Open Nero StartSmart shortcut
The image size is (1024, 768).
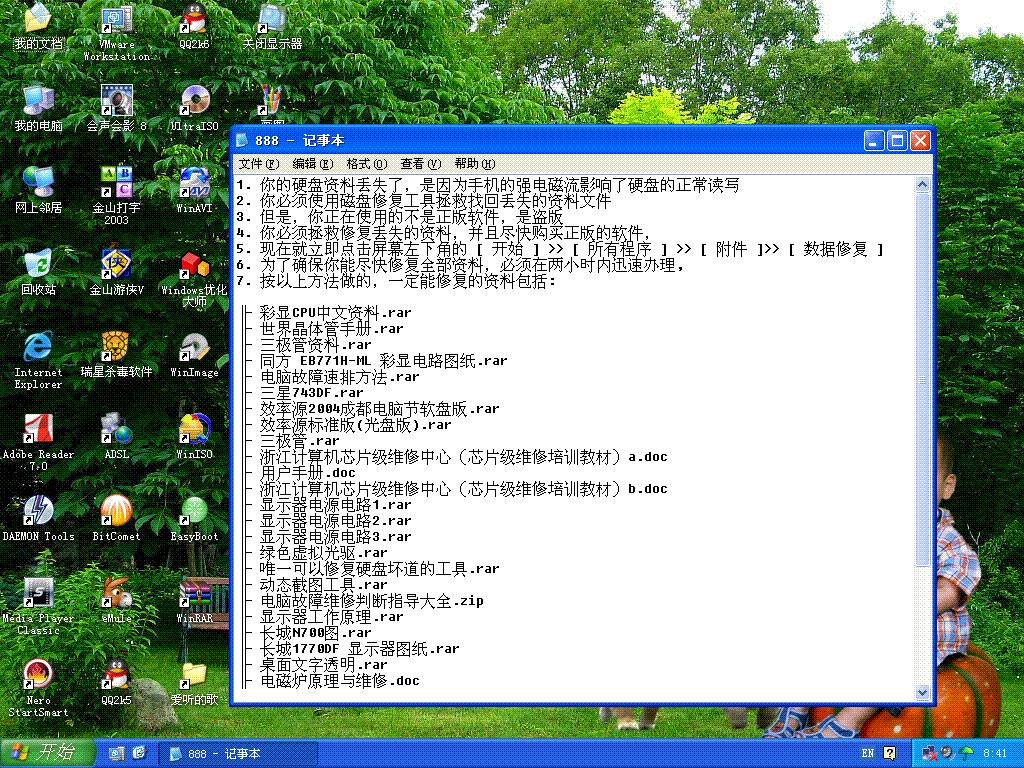point(39,690)
